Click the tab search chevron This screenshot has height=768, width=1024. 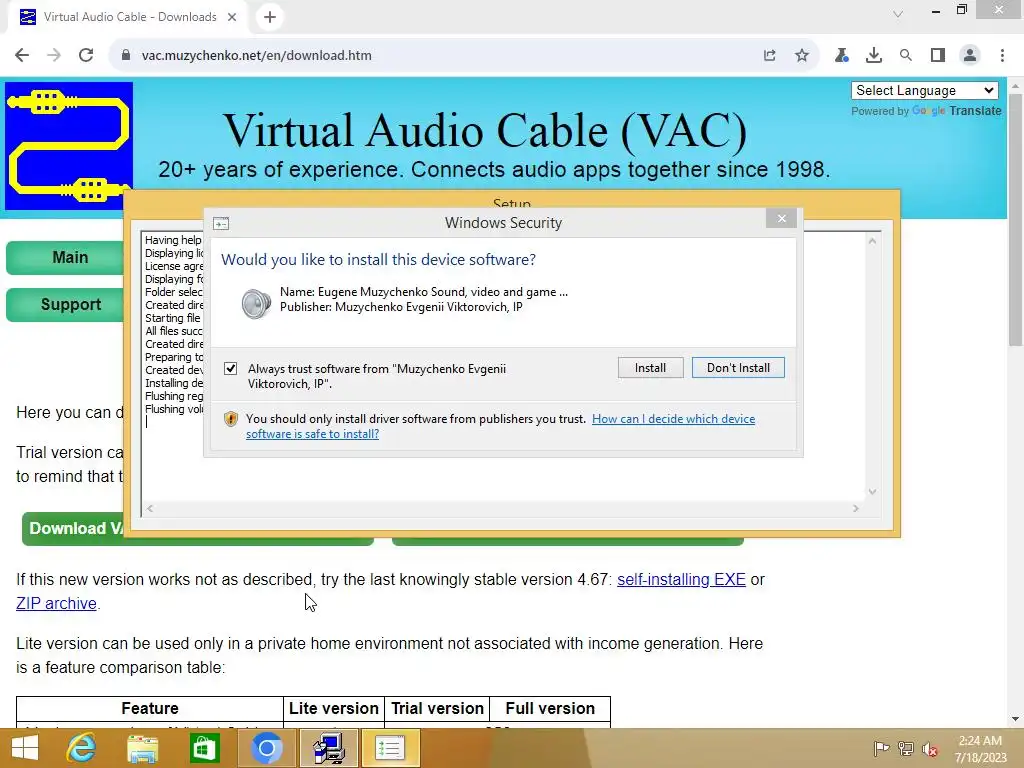tap(898, 14)
